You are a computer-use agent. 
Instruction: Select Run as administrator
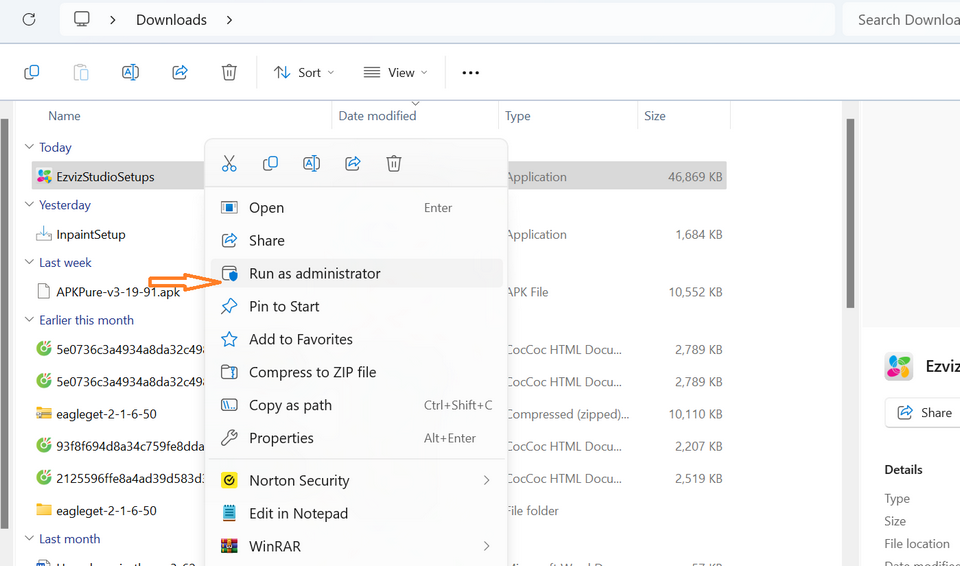click(x=314, y=273)
